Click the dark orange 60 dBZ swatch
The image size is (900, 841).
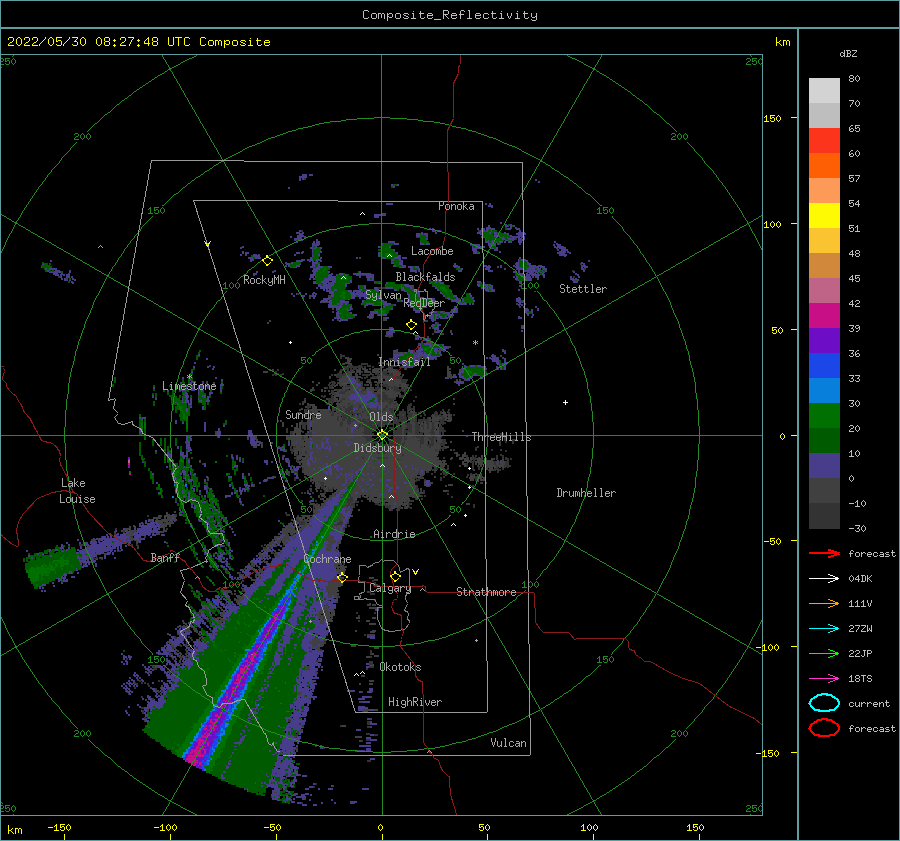[x=824, y=165]
